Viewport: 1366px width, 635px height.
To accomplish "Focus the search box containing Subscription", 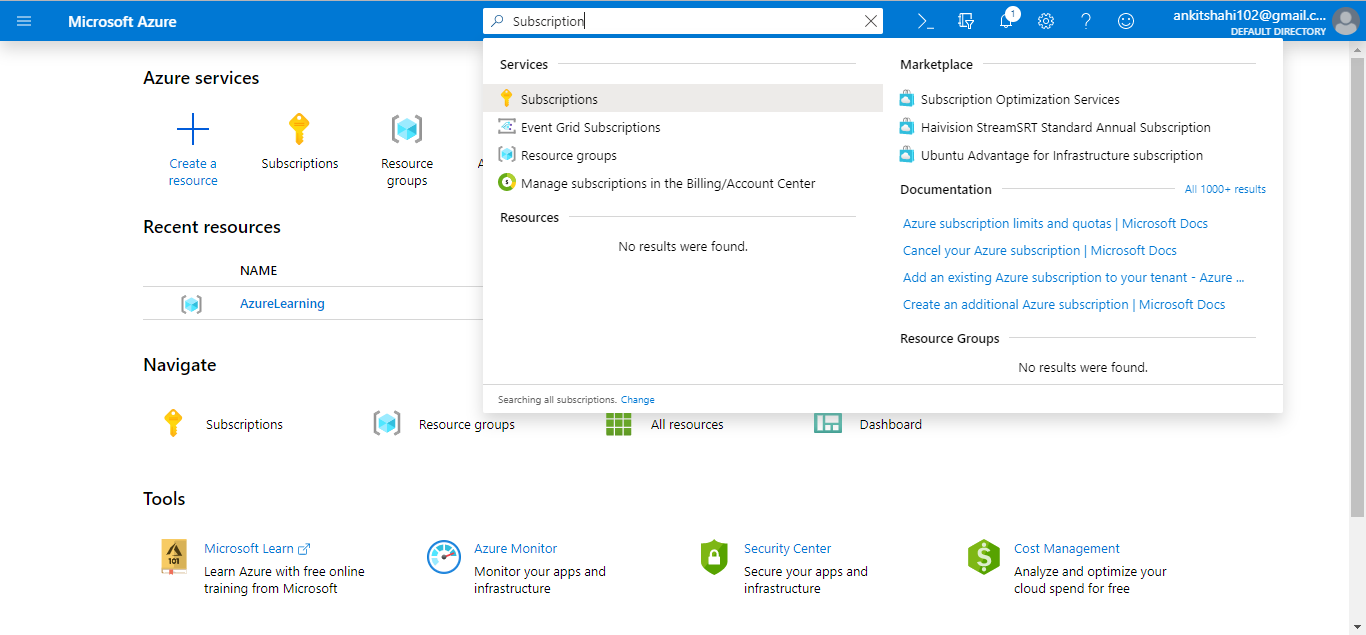I will point(683,21).
